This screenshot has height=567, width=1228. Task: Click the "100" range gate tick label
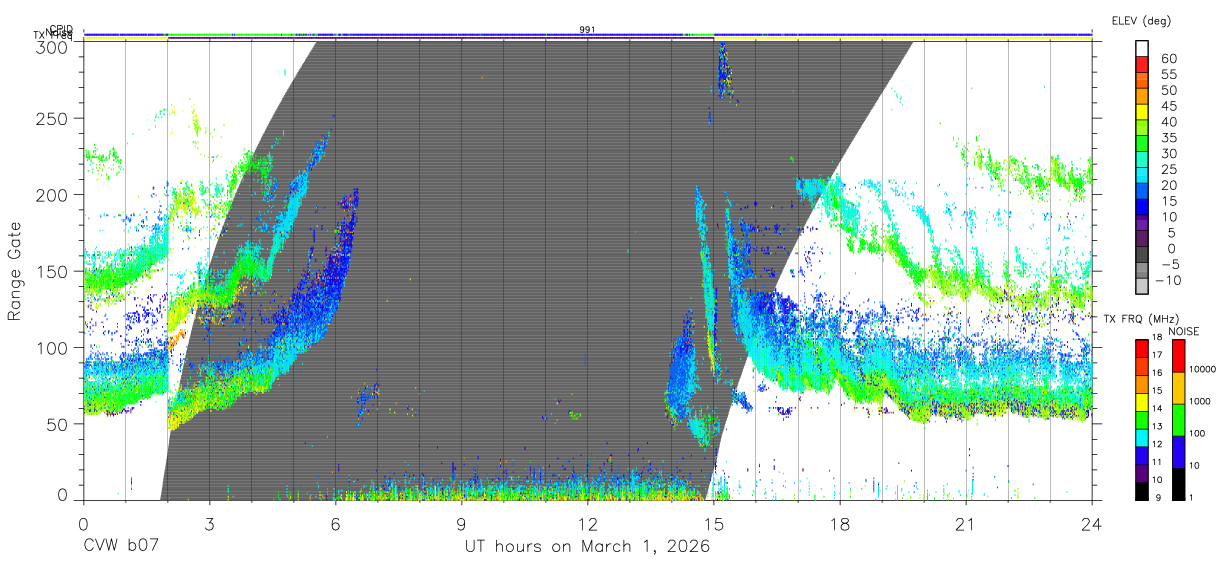(50, 347)
